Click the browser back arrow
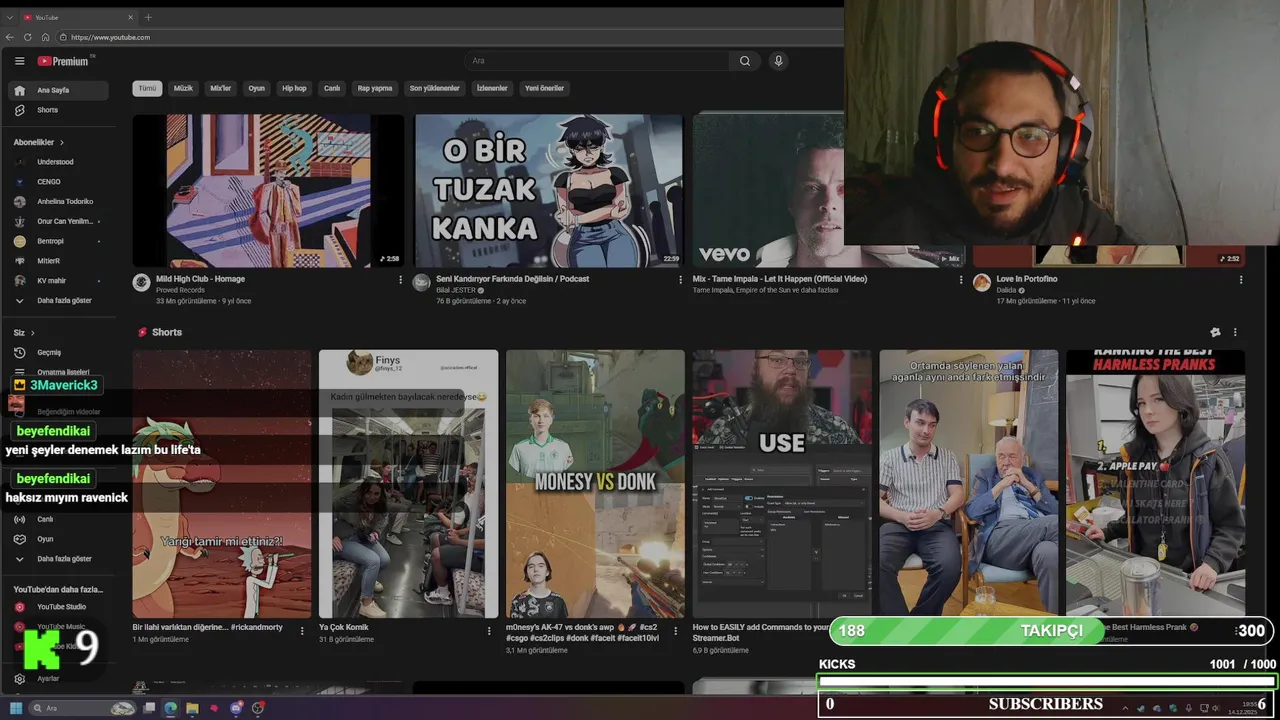Viewport: 1280px width, 720px height. [x=10, y=37]
